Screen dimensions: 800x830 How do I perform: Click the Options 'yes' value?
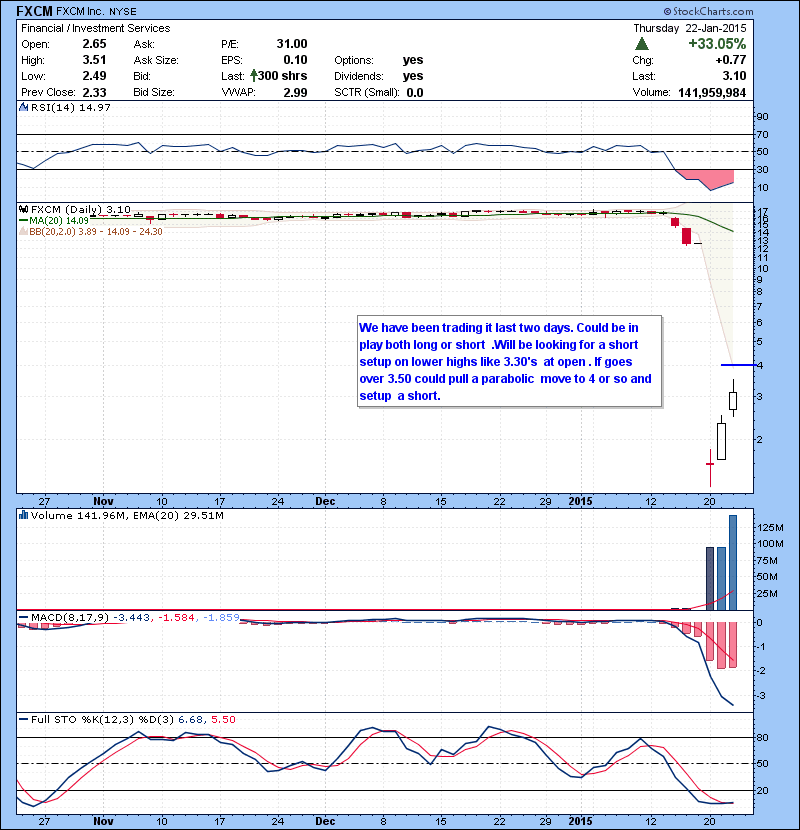click(412, 60)
